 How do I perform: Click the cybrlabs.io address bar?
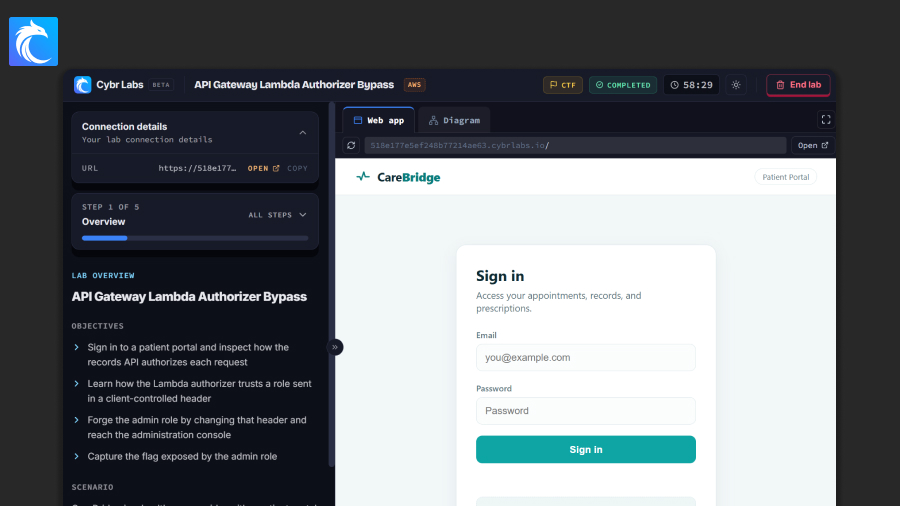click(575, 145)
